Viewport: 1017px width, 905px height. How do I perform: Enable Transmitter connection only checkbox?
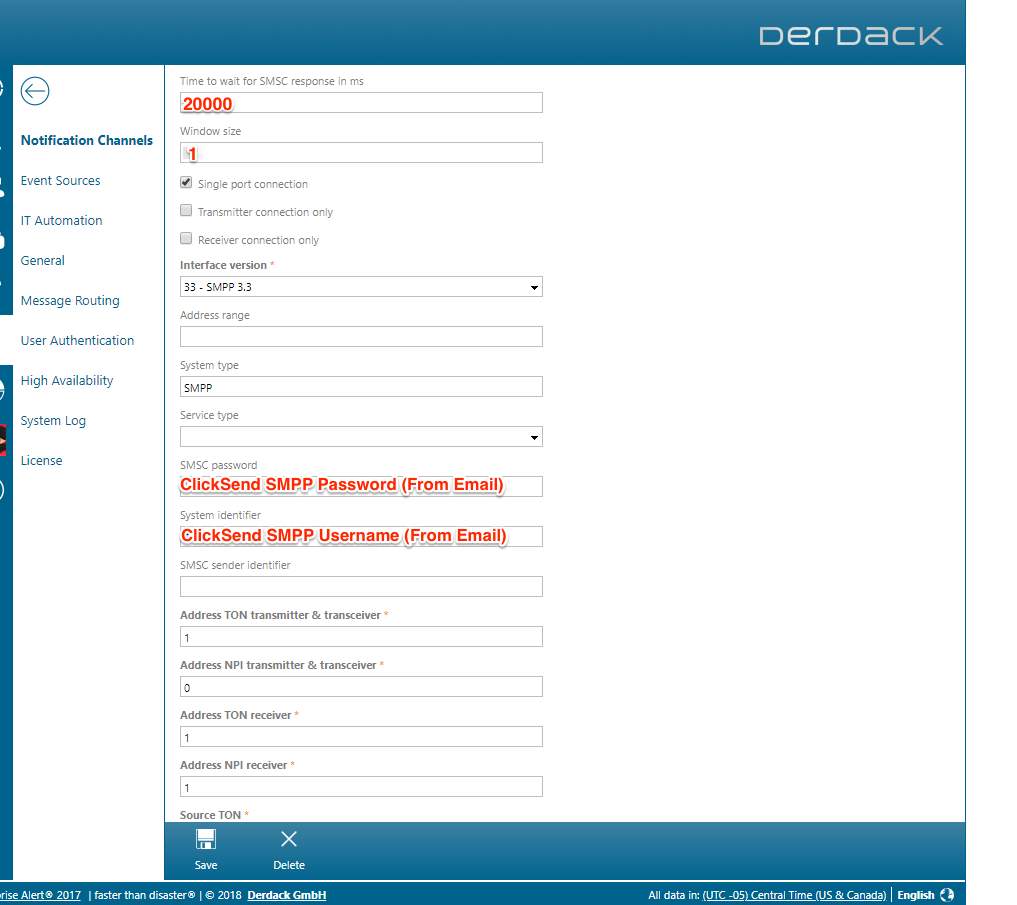pyautogui.click(x=186, y=210)
